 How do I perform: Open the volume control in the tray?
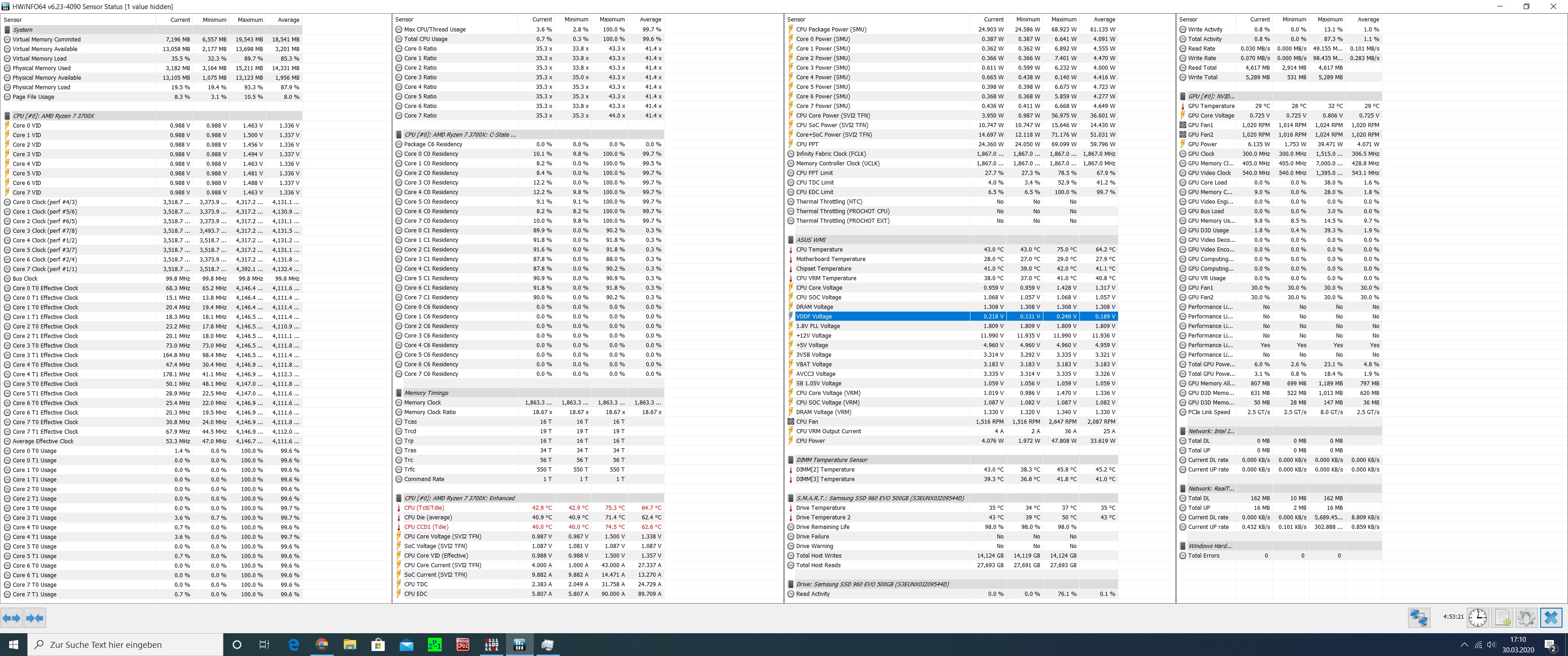[x=1491, y=645]
